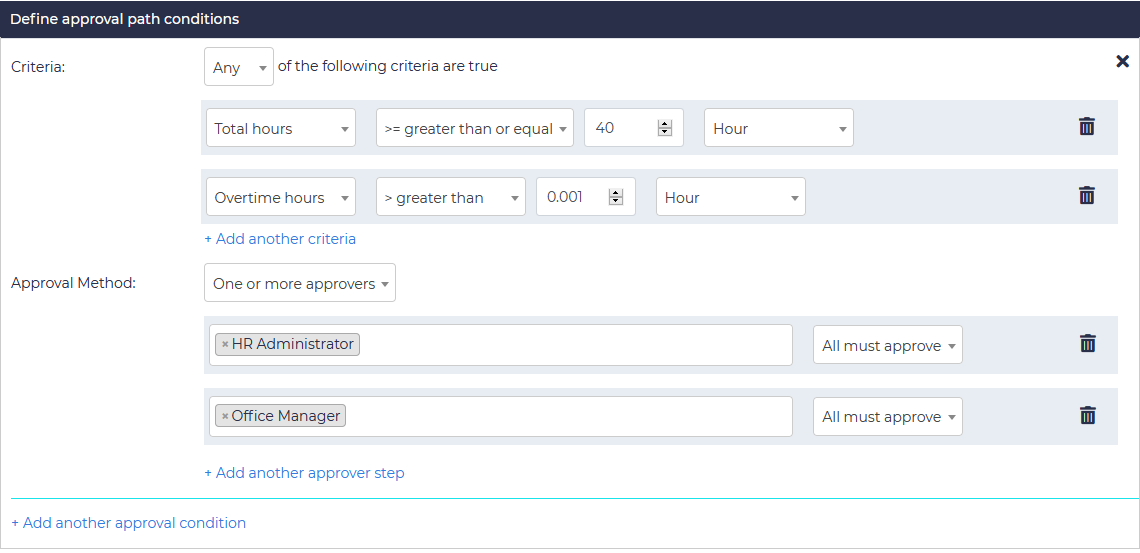This screenshot has width=1140, height=553.
Task: Open the Any criteria match dropdown
Action: click(x=239, y=67)
